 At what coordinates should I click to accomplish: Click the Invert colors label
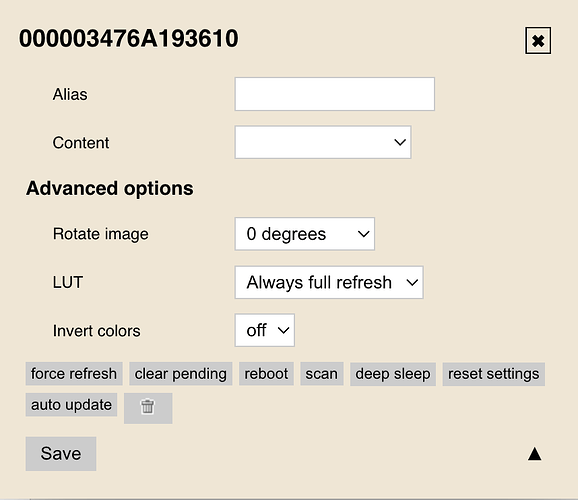coord(97,331)
